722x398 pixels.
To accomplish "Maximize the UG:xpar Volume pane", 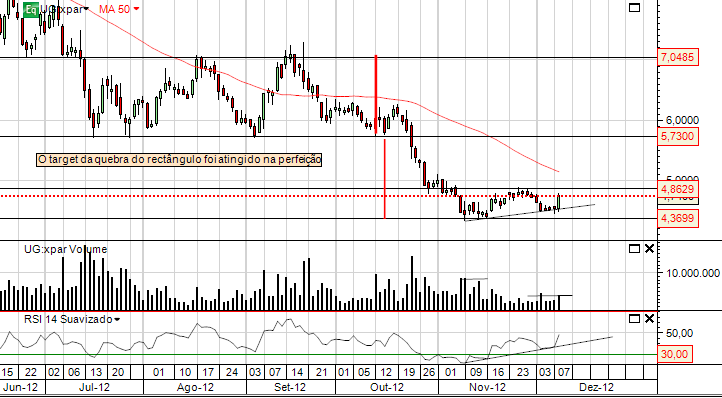I will click(x=635, y=249).
